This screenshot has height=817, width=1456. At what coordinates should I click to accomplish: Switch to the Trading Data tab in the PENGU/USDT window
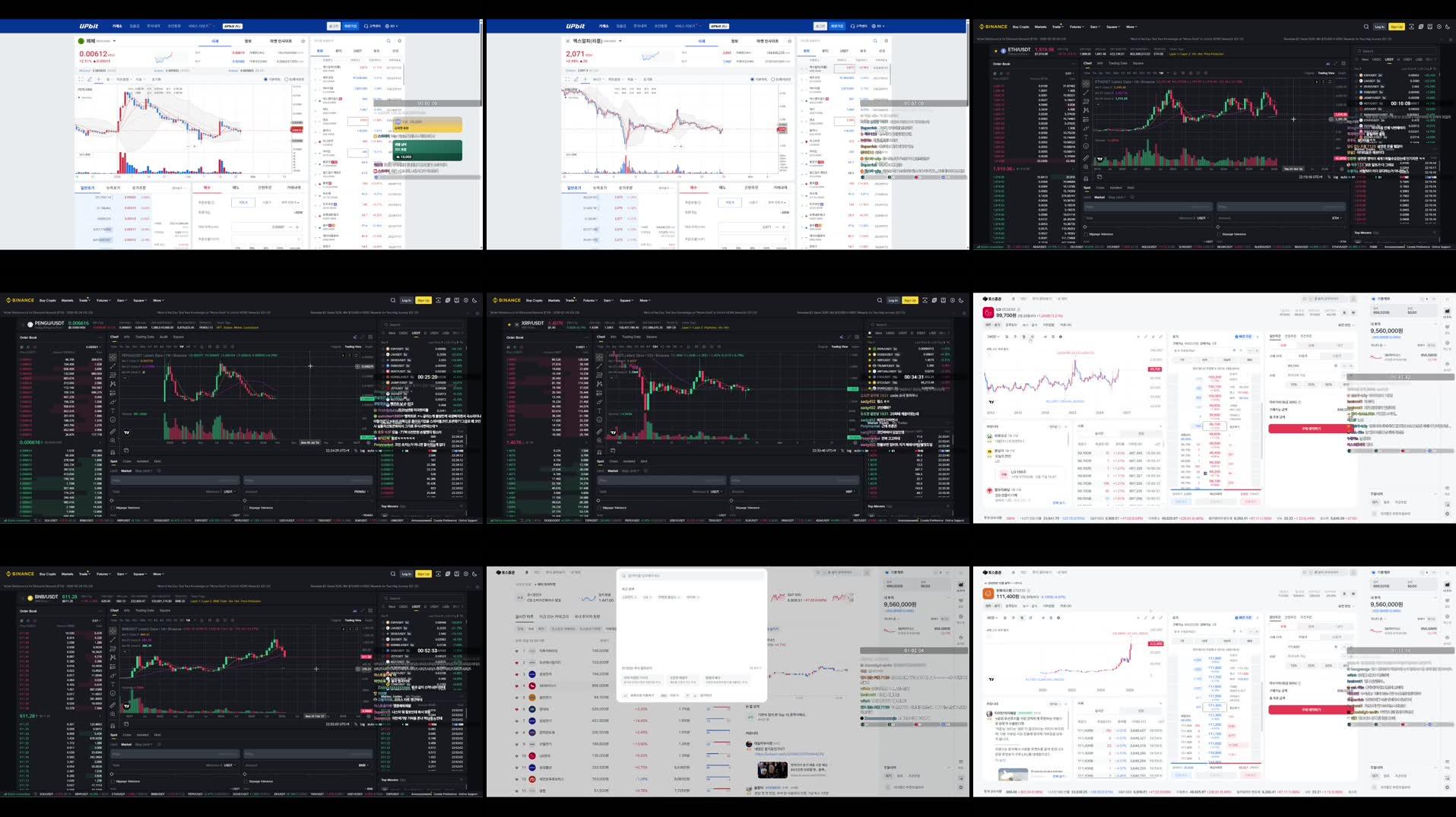tap(144, 337)
